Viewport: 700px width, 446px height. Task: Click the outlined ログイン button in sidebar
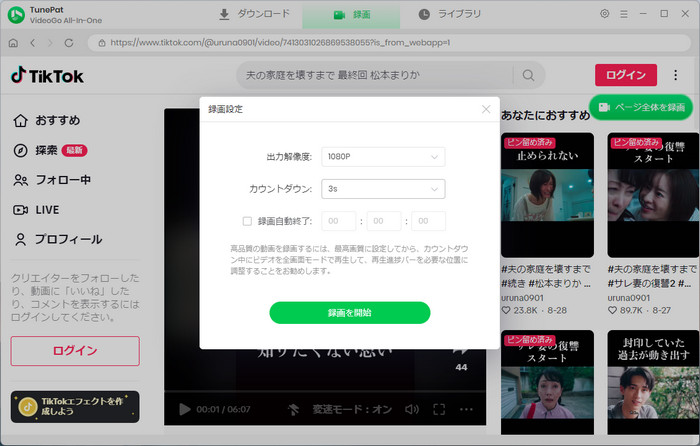[75, 351]
